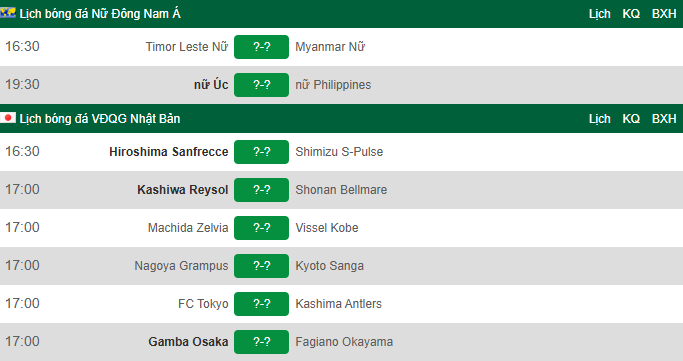Open BXH tab for Nữ Đông Nam Á

click(x=664, y=14)
